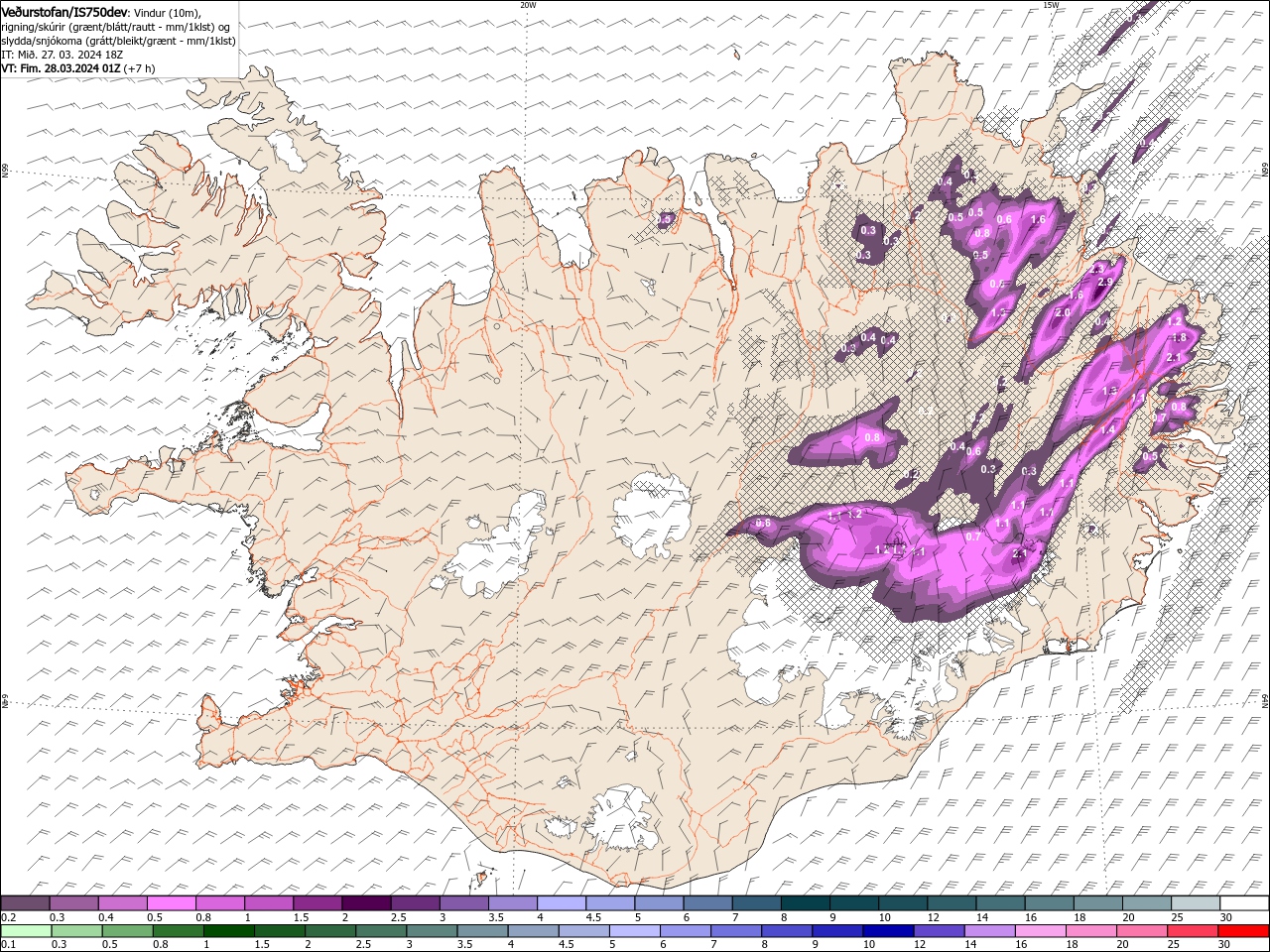Click the 'IT: Mið. 27. 03. 2024 18Z' line

[61, 55]
